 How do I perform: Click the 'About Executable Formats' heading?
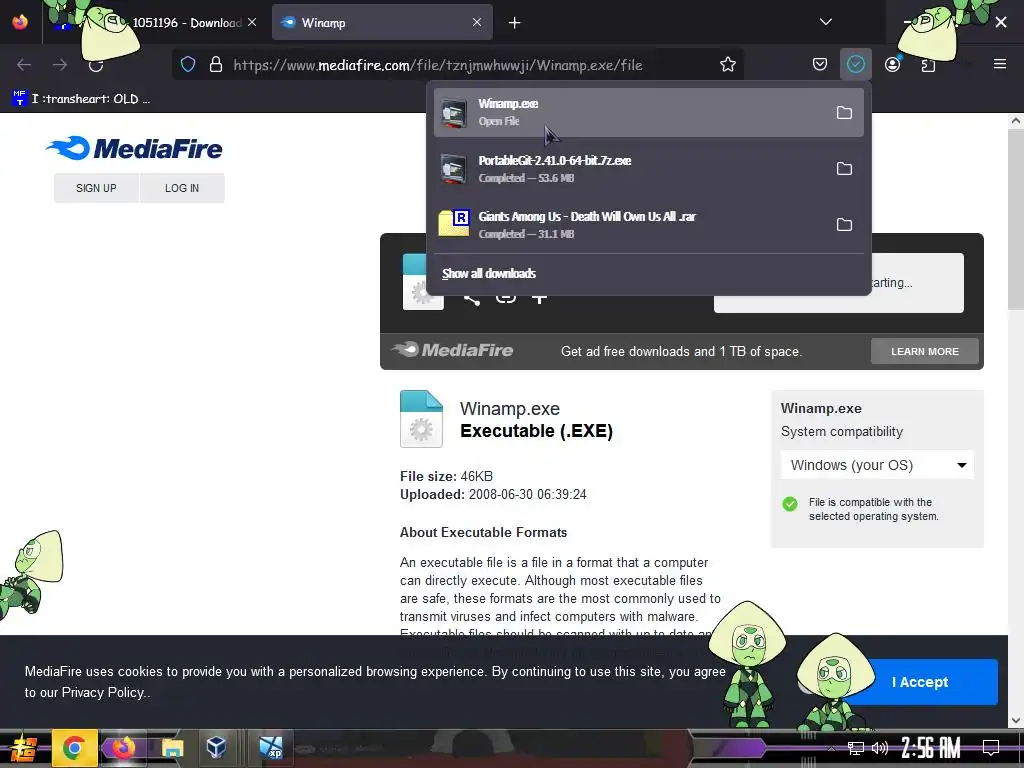pos(483,532)
